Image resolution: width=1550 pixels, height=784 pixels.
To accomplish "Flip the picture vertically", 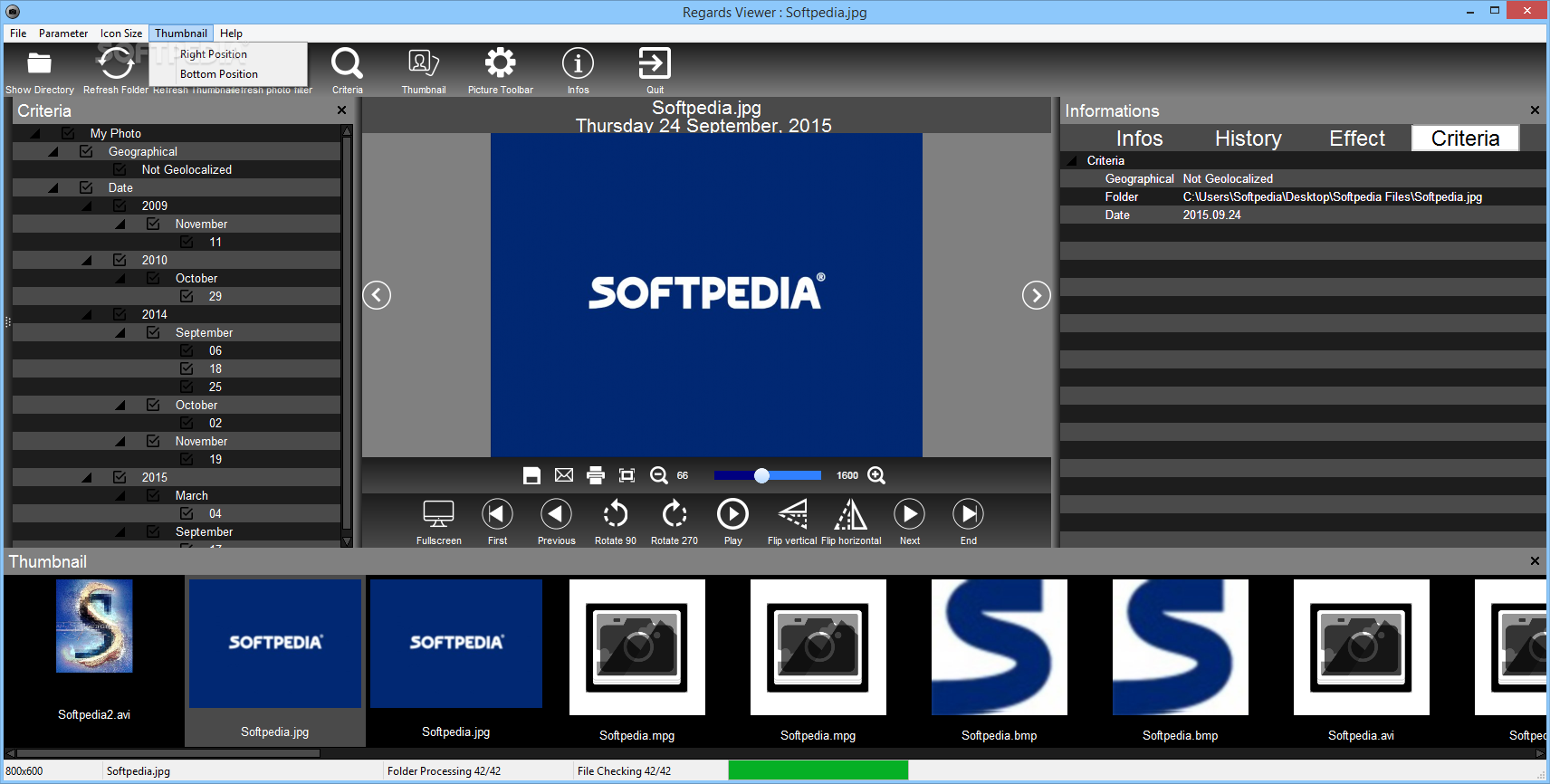I will pyautogui.click(x=792, y=514).
